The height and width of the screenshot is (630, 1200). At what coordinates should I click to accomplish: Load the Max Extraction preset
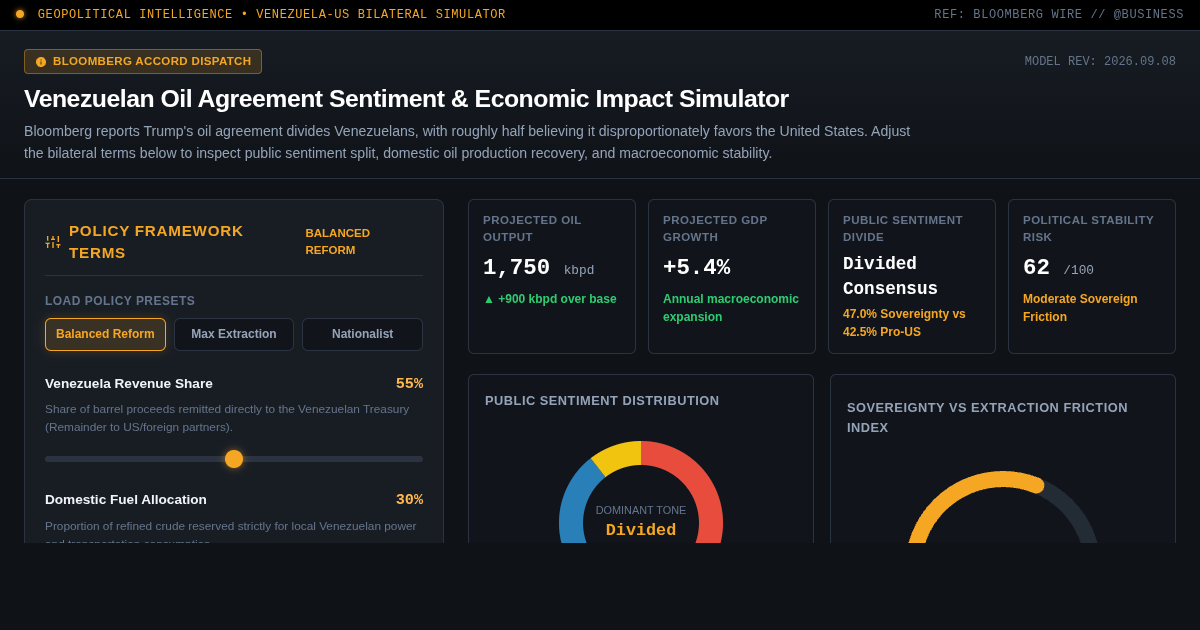(234, 334)
